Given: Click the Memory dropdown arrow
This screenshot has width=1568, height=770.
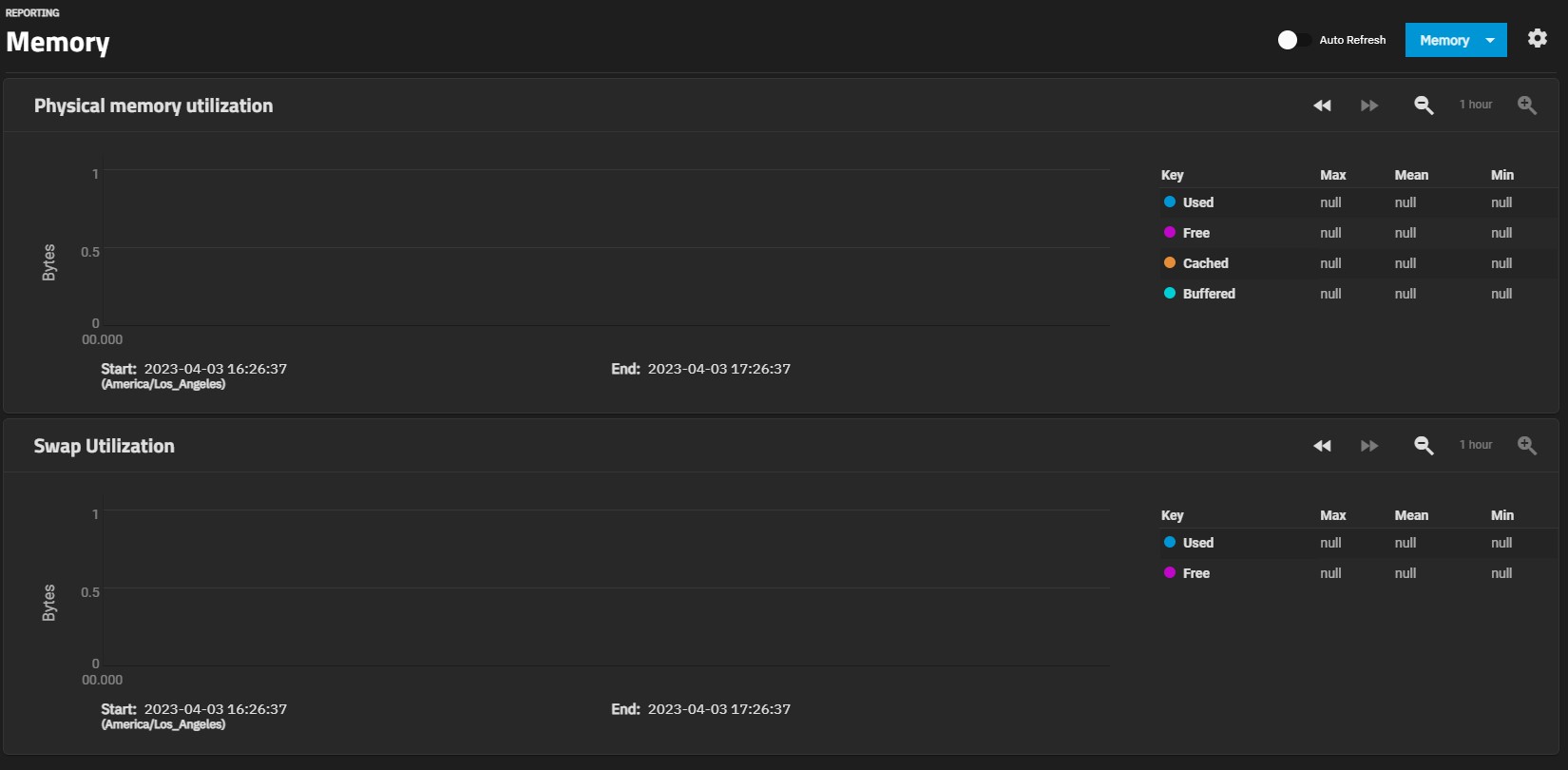Looking at the screenshot, I should (x=1490, y=41).
